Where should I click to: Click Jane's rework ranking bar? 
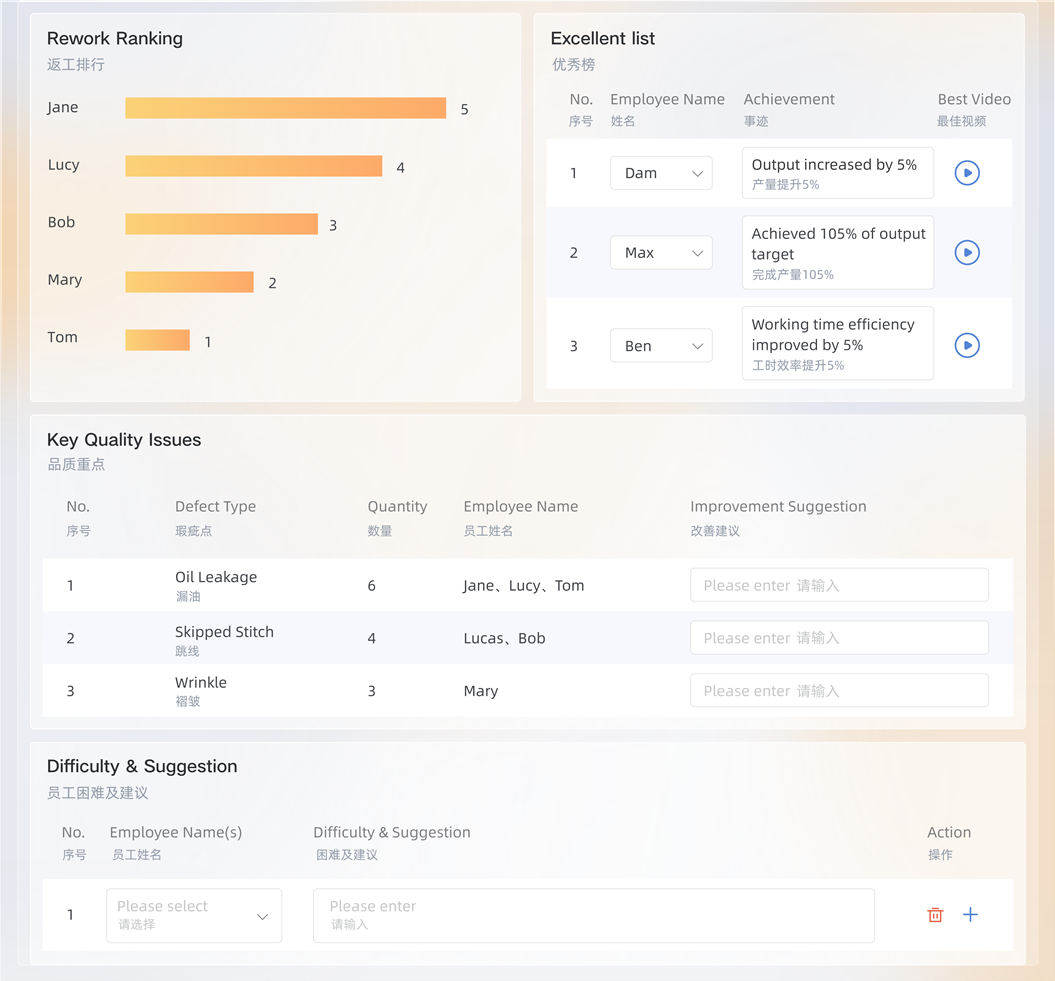pos(285,108)
